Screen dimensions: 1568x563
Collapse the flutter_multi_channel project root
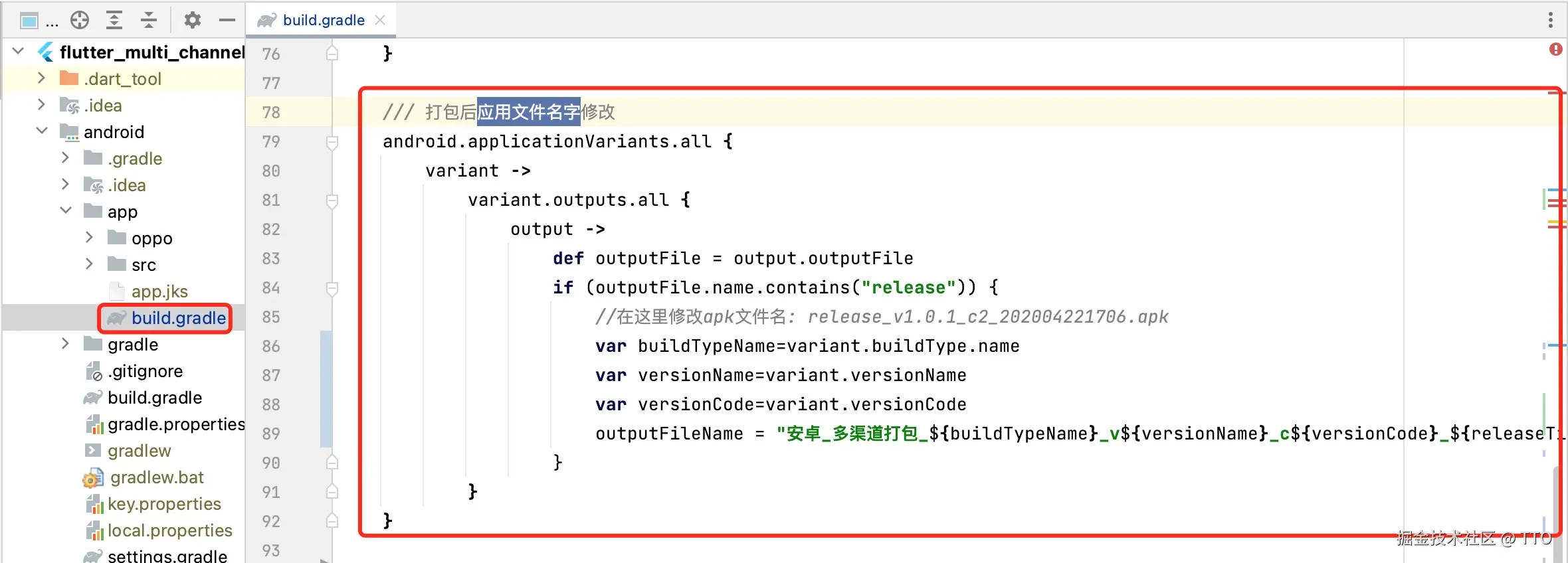pos(19,51)
